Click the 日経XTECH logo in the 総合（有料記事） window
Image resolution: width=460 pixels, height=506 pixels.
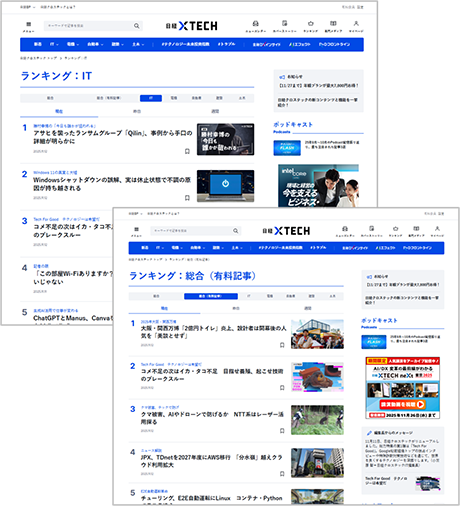point(286,231)
